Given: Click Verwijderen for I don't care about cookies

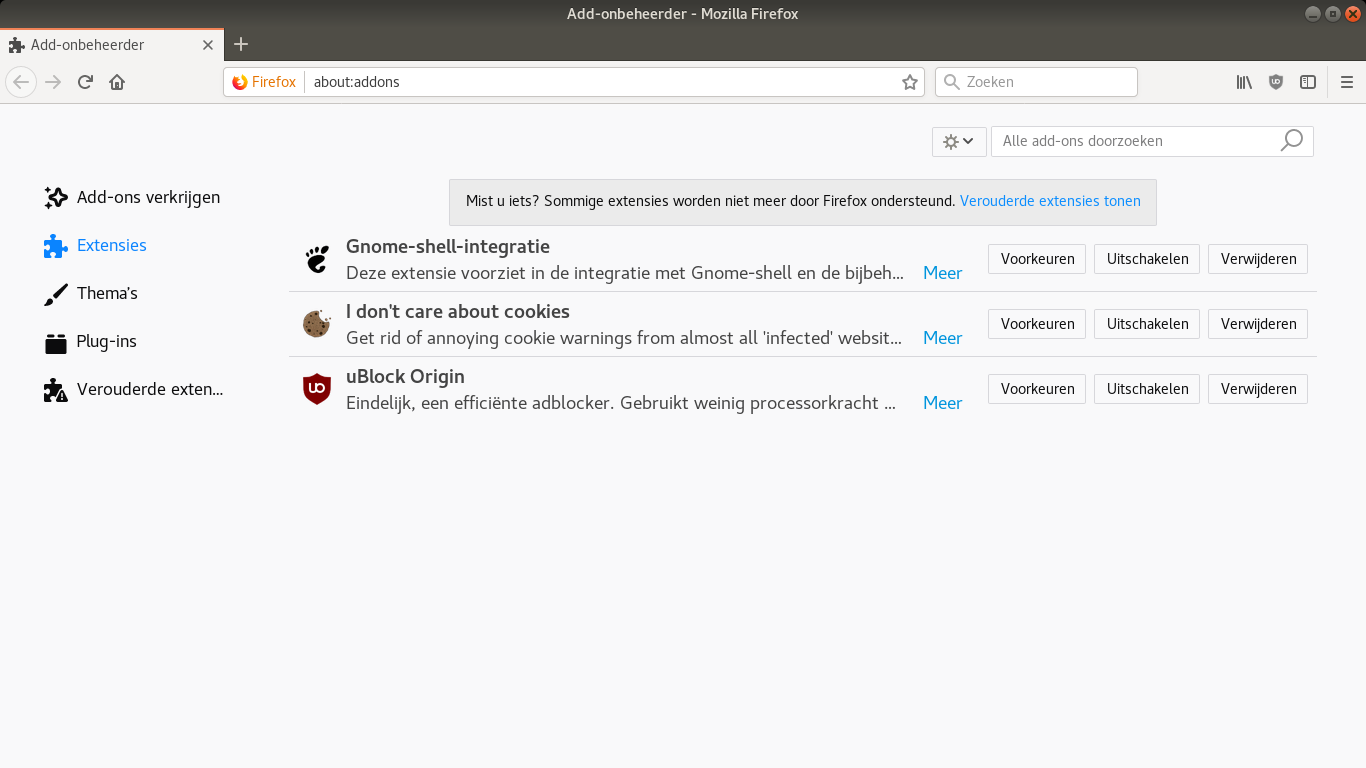Looking at the screenshot, I should click(x=1258, y=324).
